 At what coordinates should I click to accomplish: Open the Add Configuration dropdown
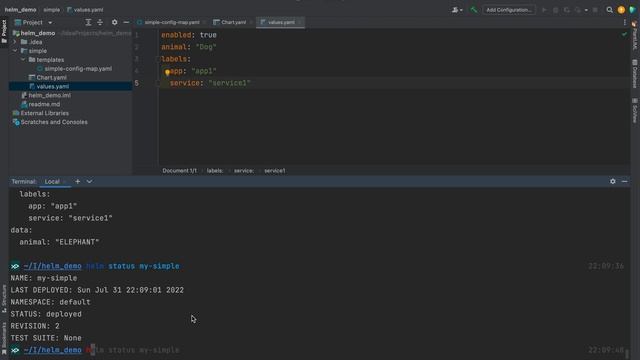coord(509,10)
